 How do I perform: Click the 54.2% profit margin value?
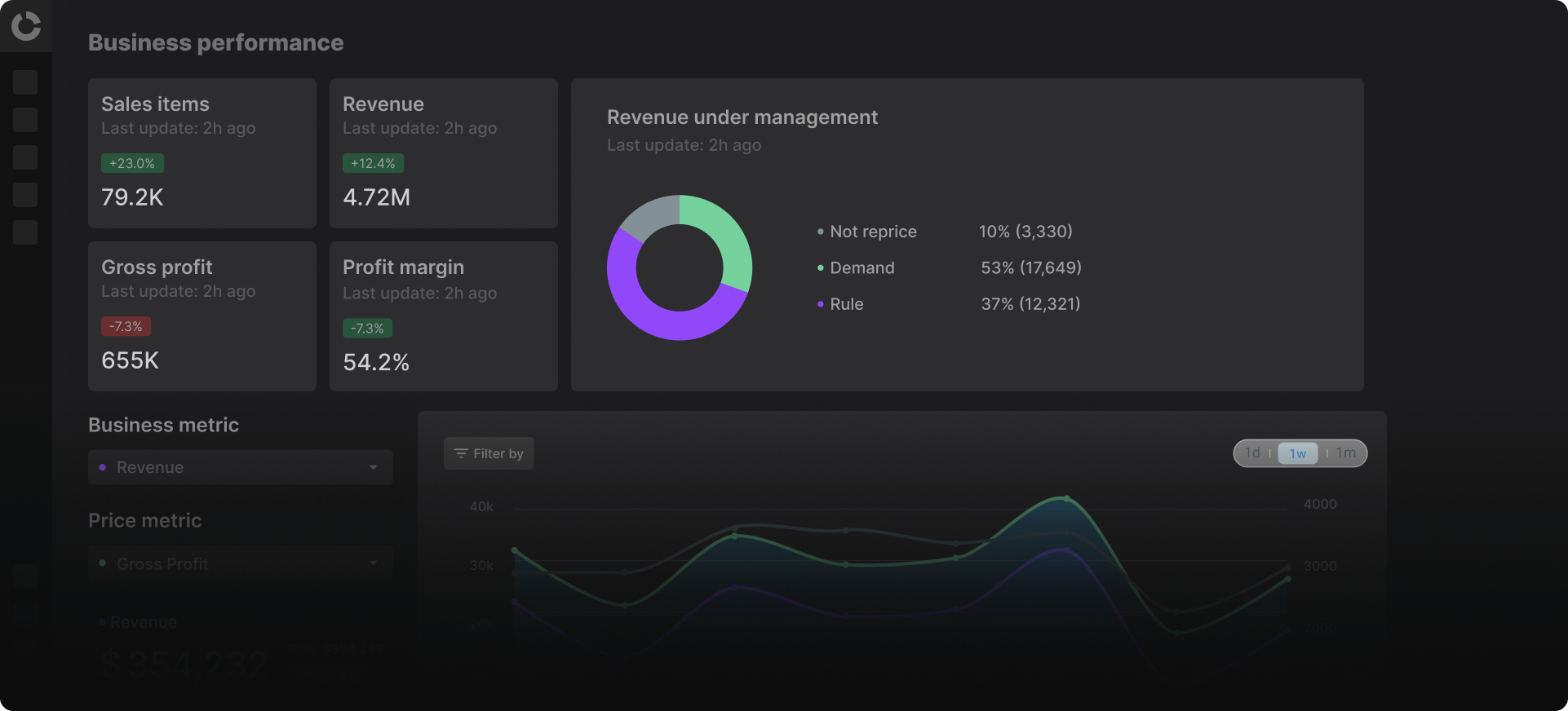(x=376, y=363)
